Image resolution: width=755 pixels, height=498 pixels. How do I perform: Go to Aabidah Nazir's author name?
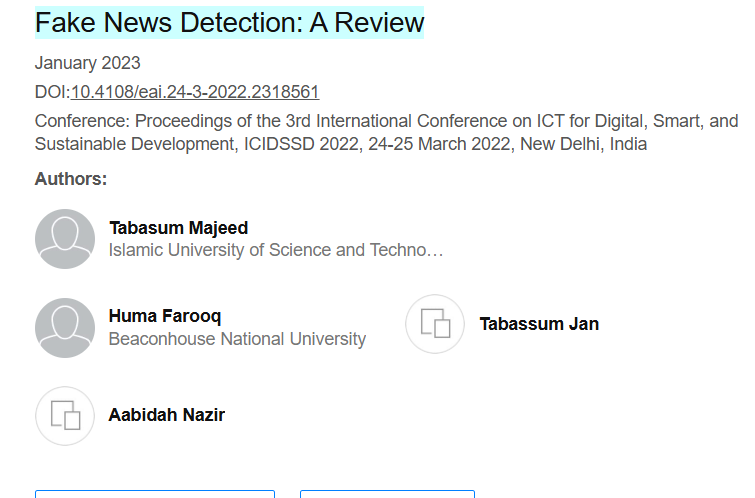166,415
